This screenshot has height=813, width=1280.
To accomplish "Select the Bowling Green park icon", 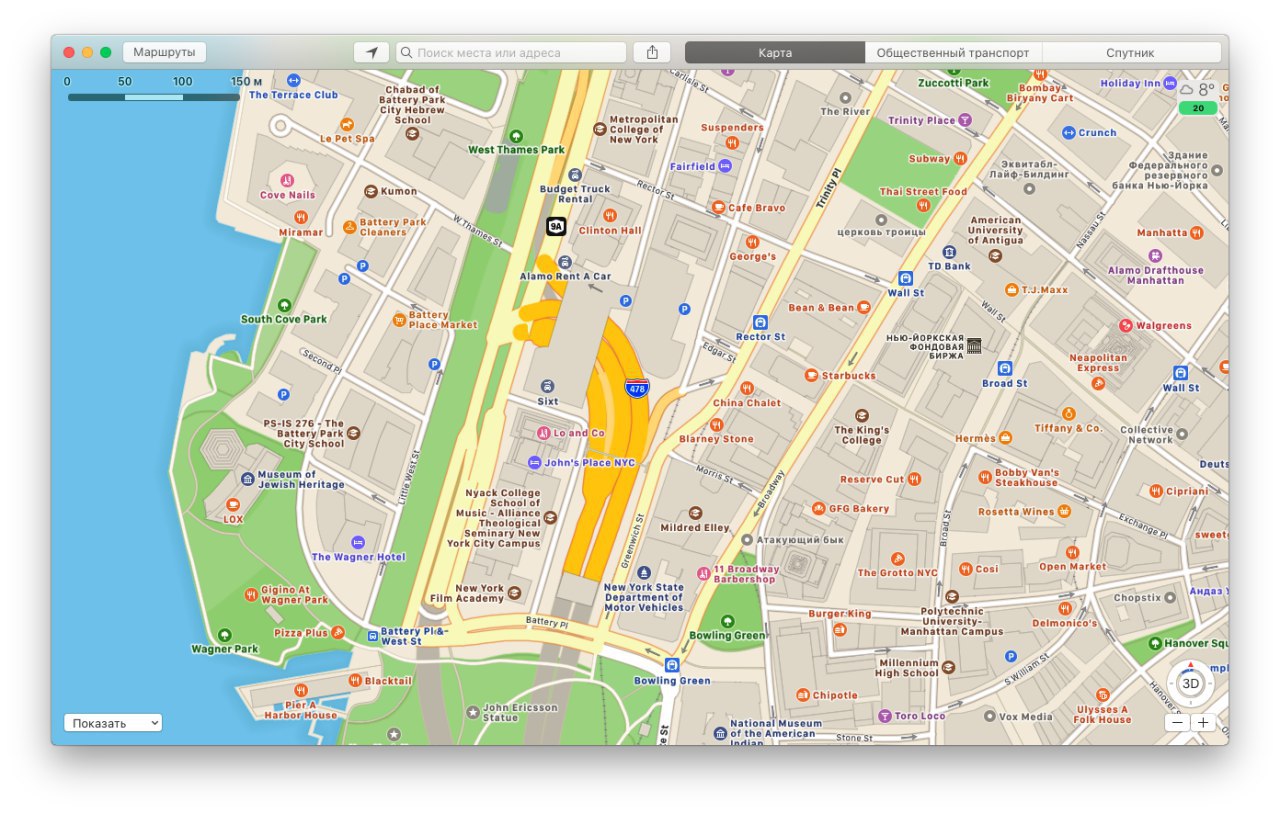I will [x=727, y=620].
